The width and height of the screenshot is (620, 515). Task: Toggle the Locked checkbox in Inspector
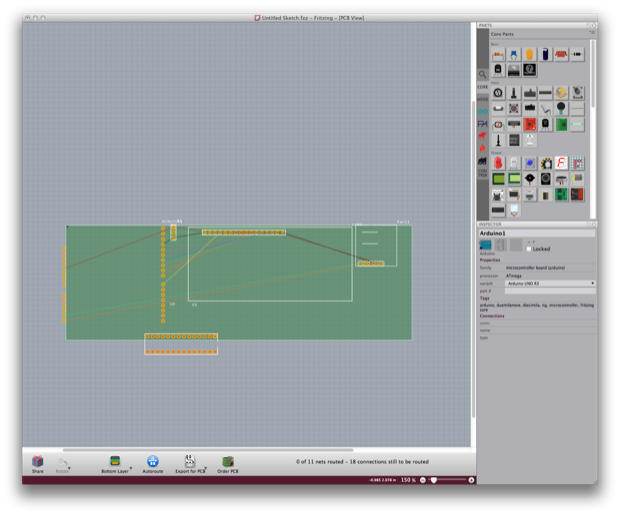(x=529, y=249)
